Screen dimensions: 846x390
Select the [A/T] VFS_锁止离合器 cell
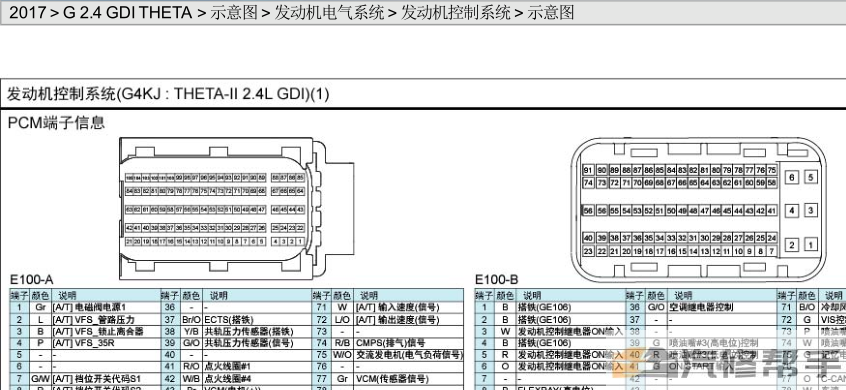[106, 331]
